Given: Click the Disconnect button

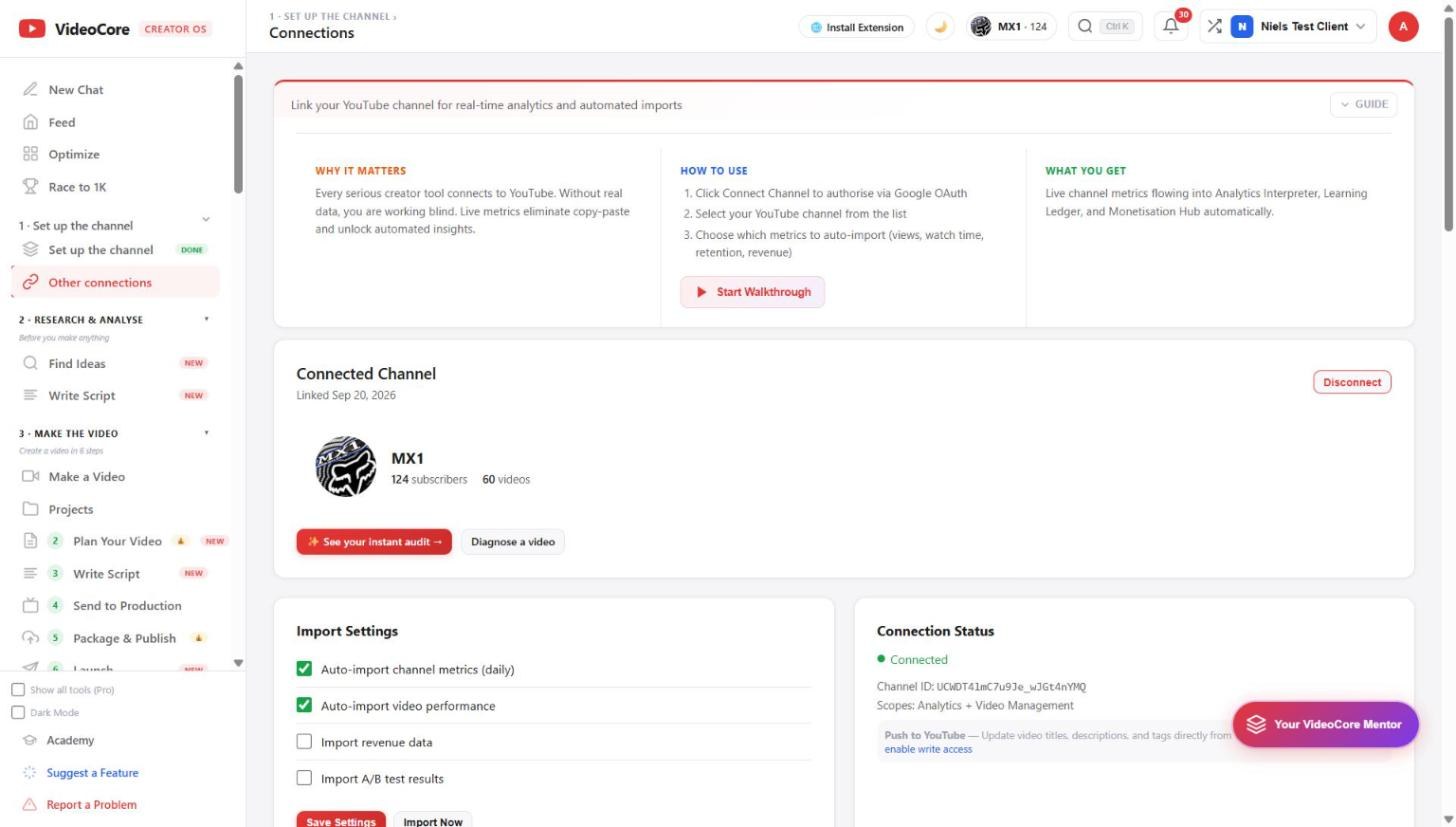Looking at the screenshot, I should point(1352,382).
